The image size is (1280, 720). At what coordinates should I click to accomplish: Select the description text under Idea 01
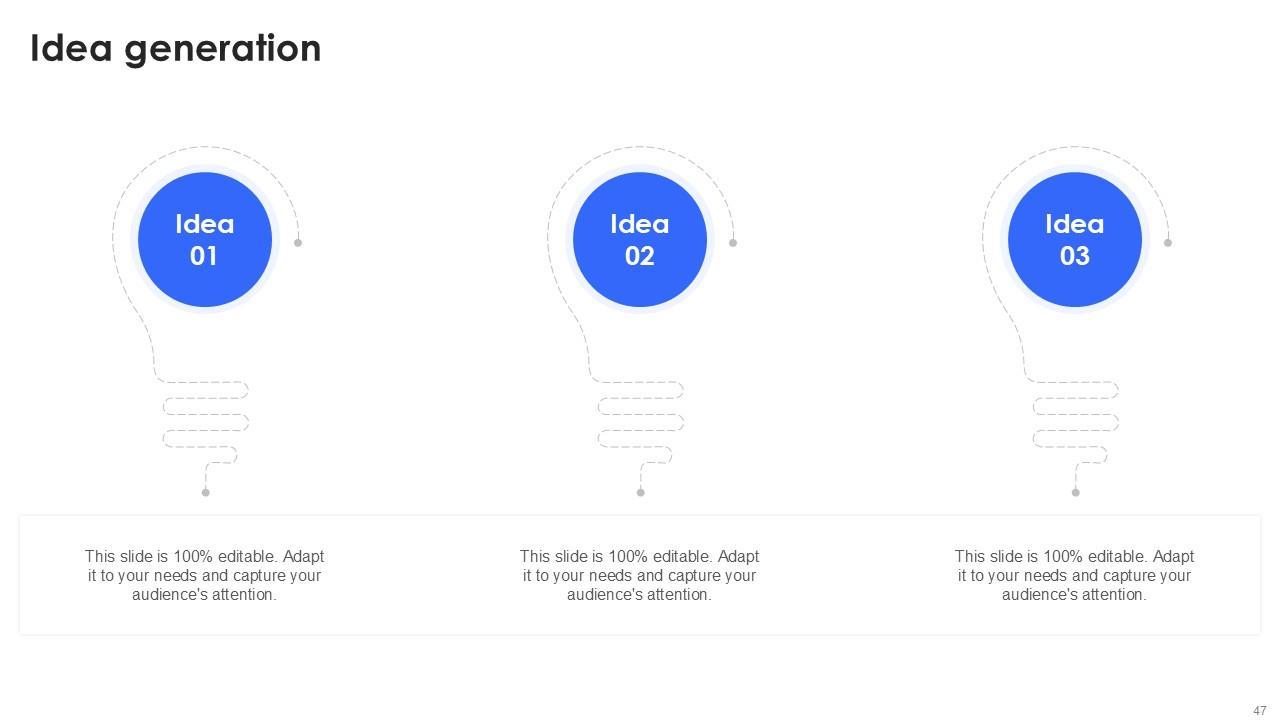click(x=204, y=575)
